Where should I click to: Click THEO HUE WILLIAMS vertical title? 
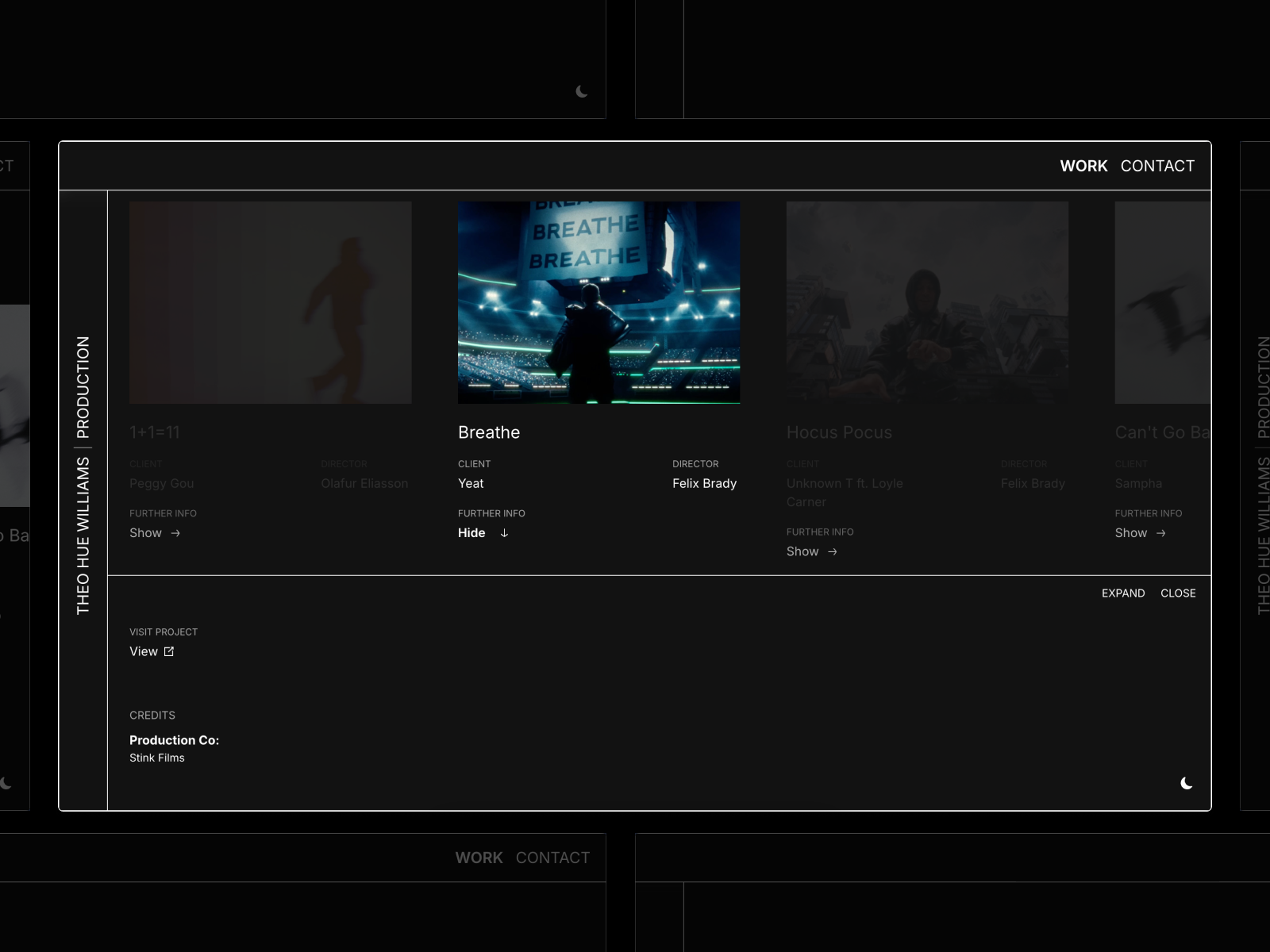[x=83, y=536]
